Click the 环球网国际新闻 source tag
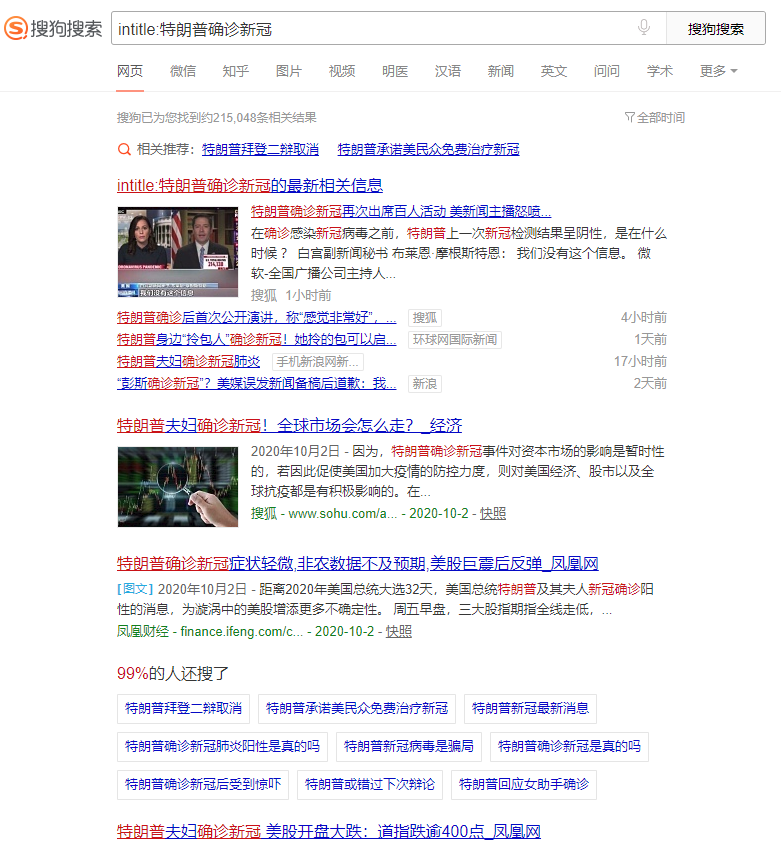The image size is (781, 843). [x=455, y=340]
